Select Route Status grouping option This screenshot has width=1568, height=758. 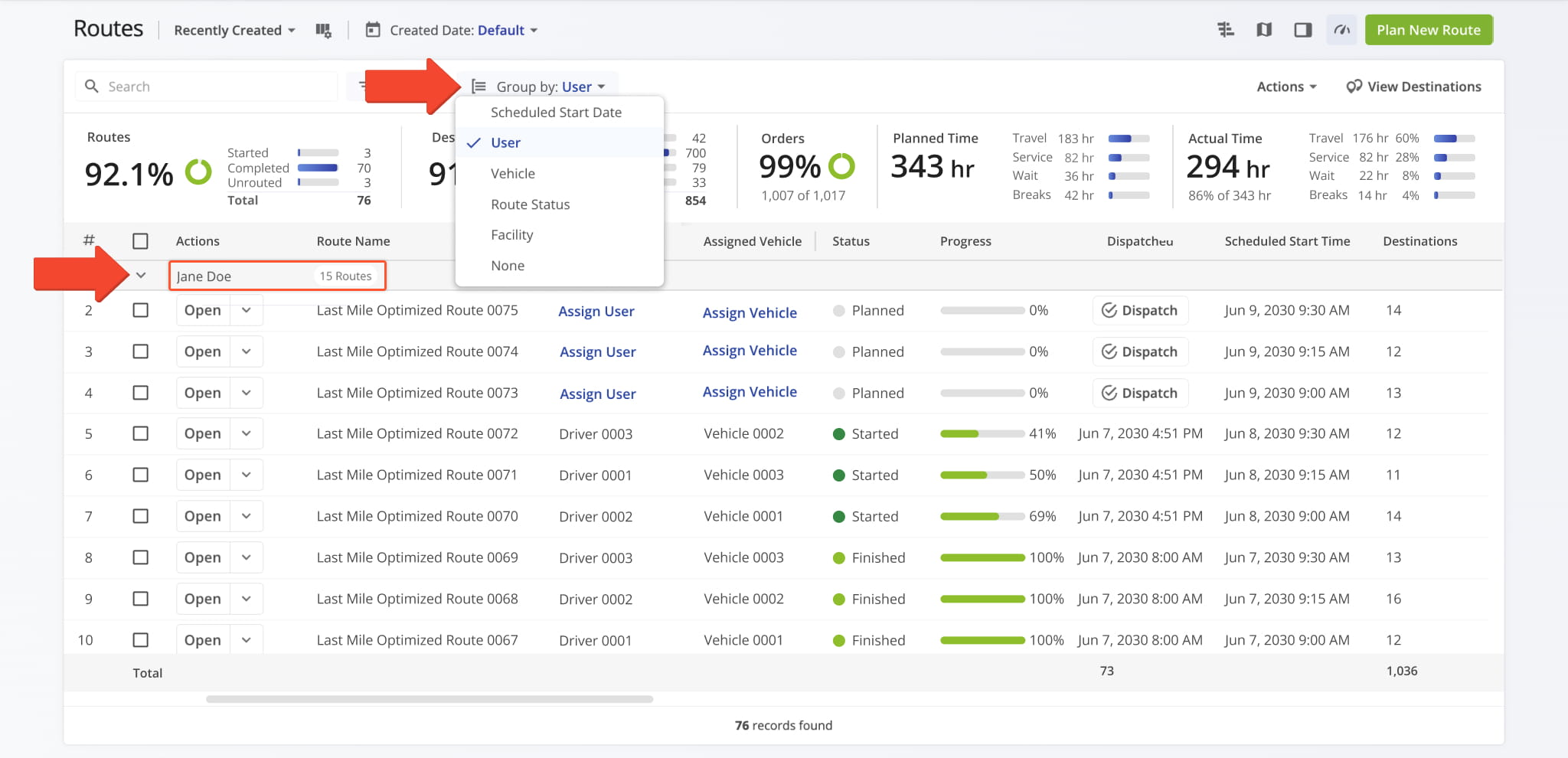[530, 204]
